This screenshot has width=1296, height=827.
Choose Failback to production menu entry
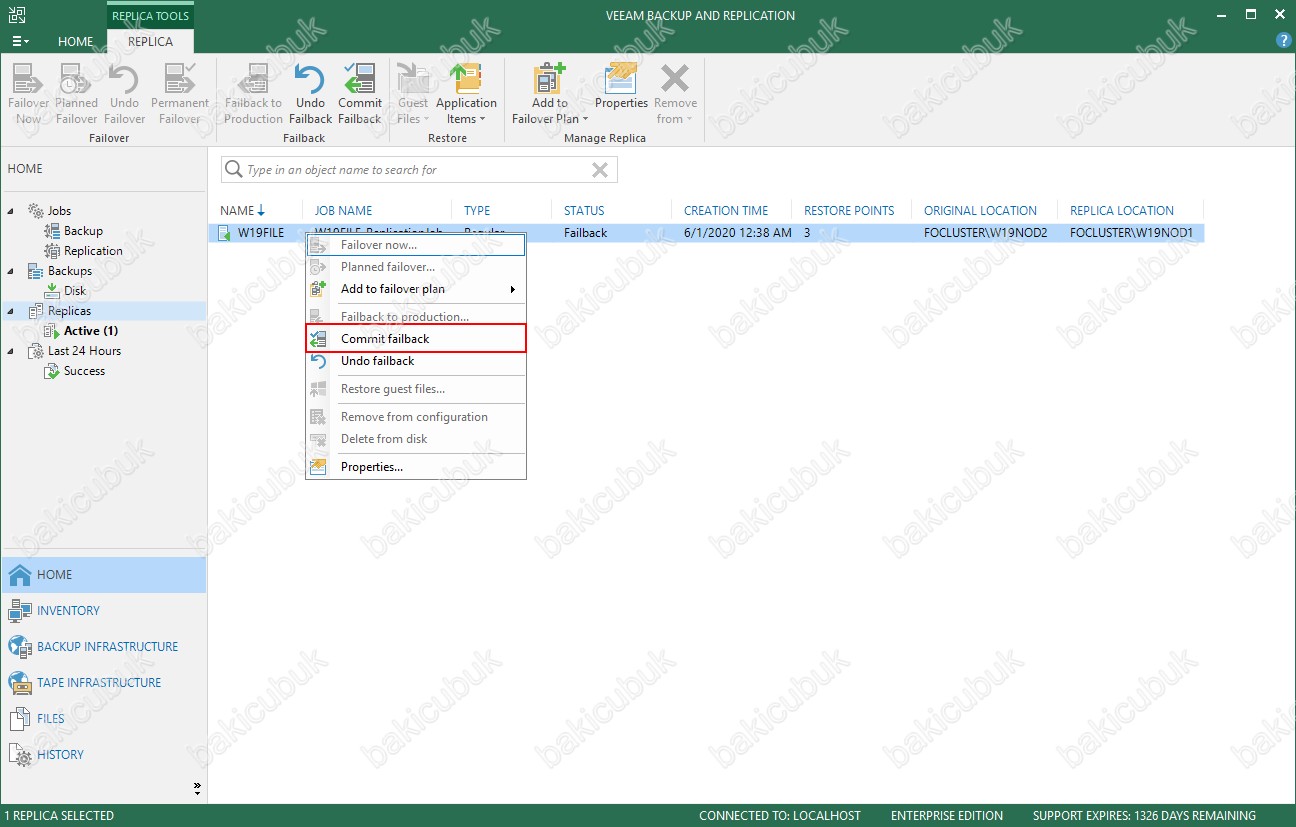416,317
